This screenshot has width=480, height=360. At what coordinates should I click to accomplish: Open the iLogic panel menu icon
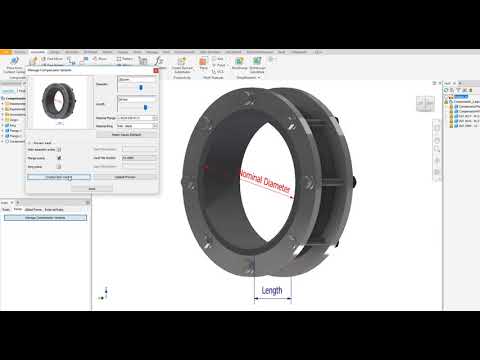coord(88,203)
